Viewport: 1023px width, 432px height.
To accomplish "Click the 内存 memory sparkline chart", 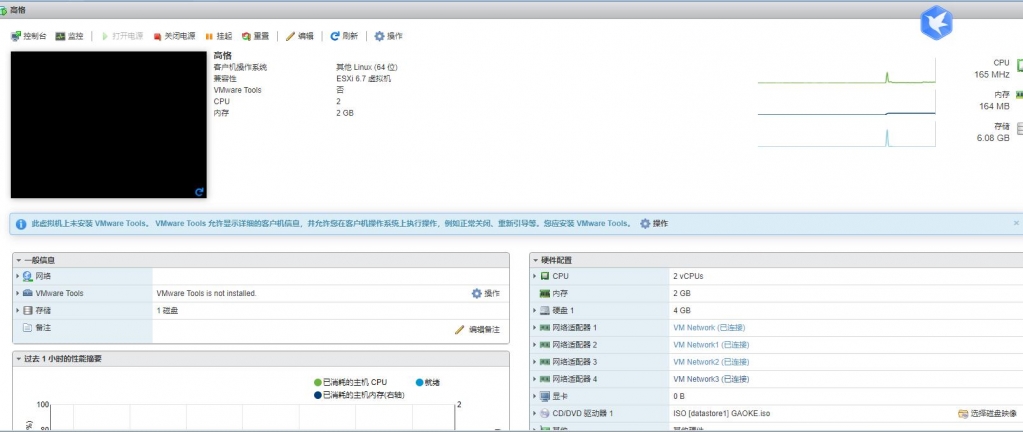I will (x=847, y=102).
